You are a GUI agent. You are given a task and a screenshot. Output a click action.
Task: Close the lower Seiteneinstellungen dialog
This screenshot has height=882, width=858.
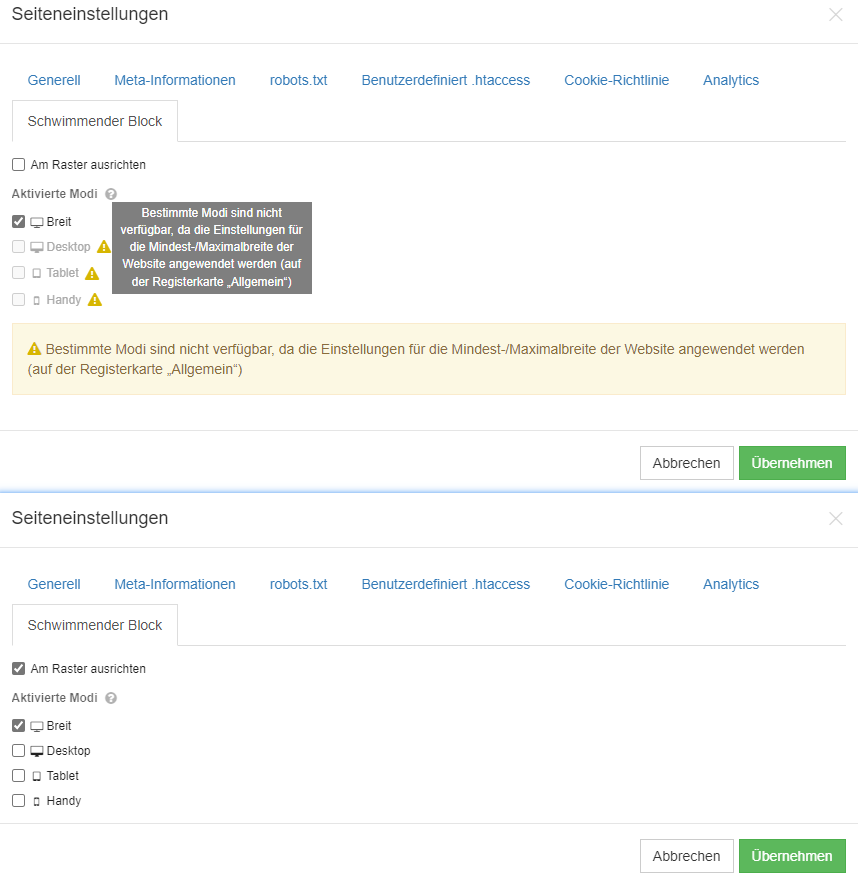coord(835,519)
